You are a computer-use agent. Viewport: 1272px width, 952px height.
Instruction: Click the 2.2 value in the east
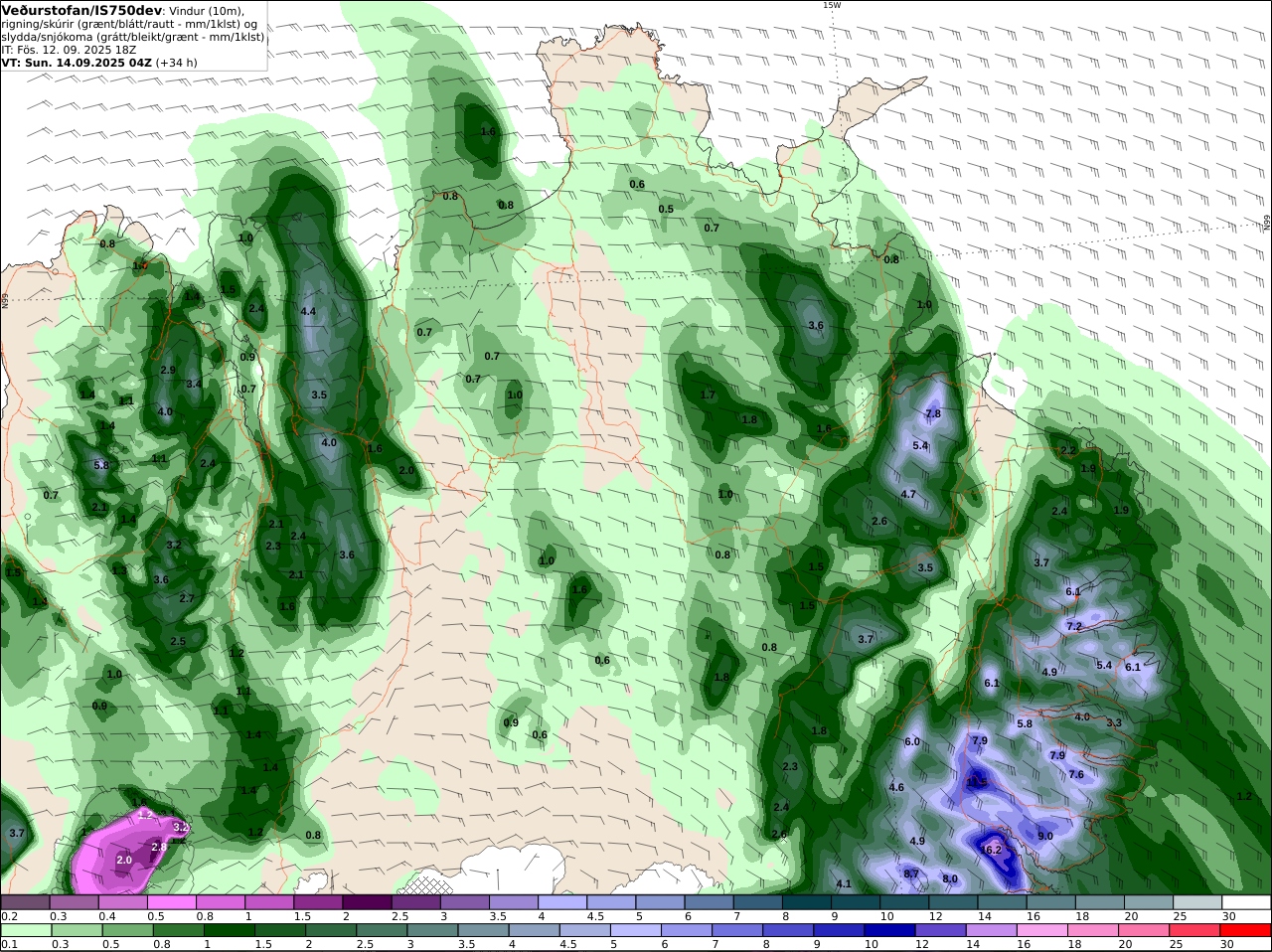(x=1068, y=450)
